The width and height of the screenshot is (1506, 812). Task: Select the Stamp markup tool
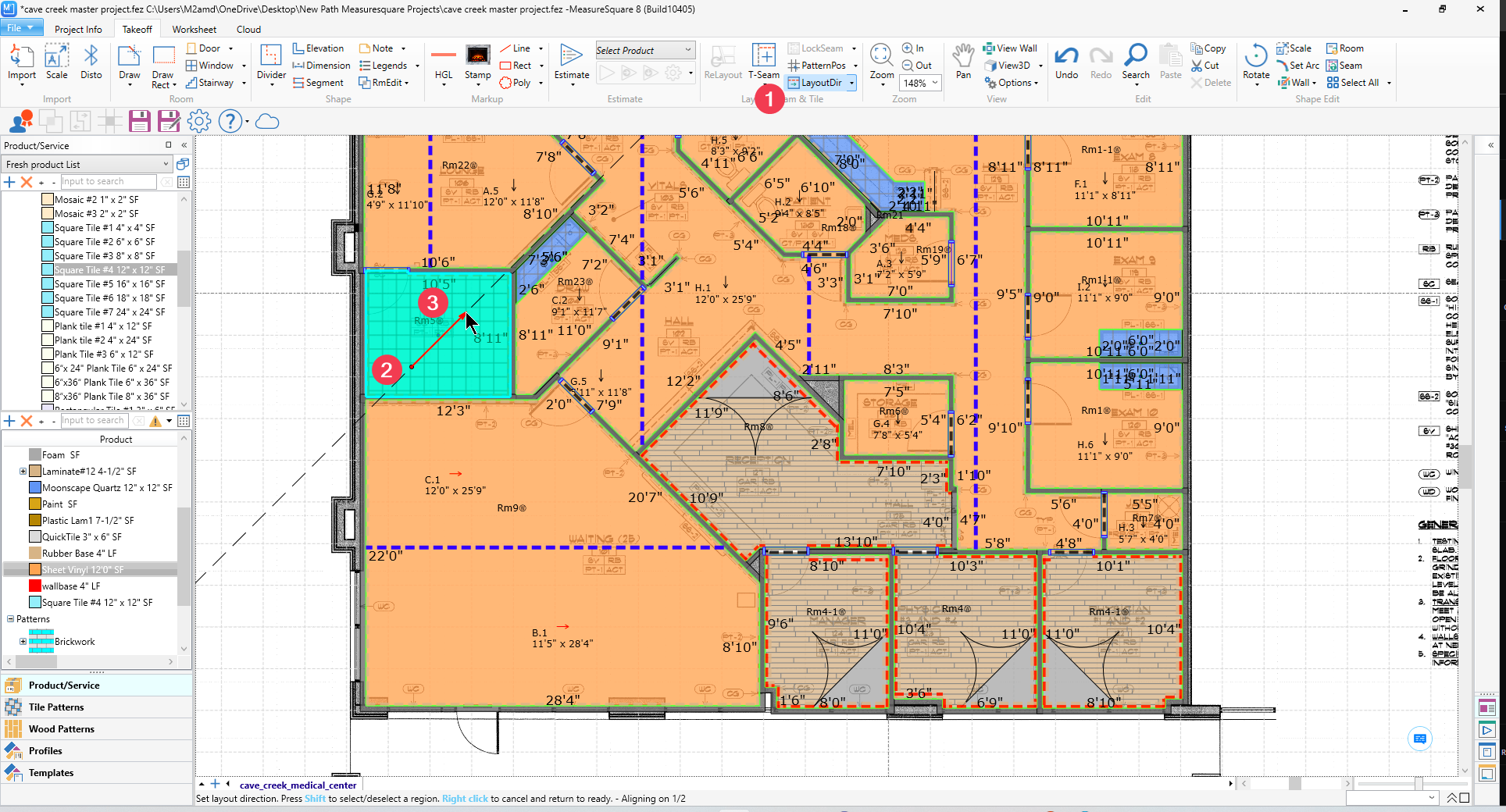477,62
